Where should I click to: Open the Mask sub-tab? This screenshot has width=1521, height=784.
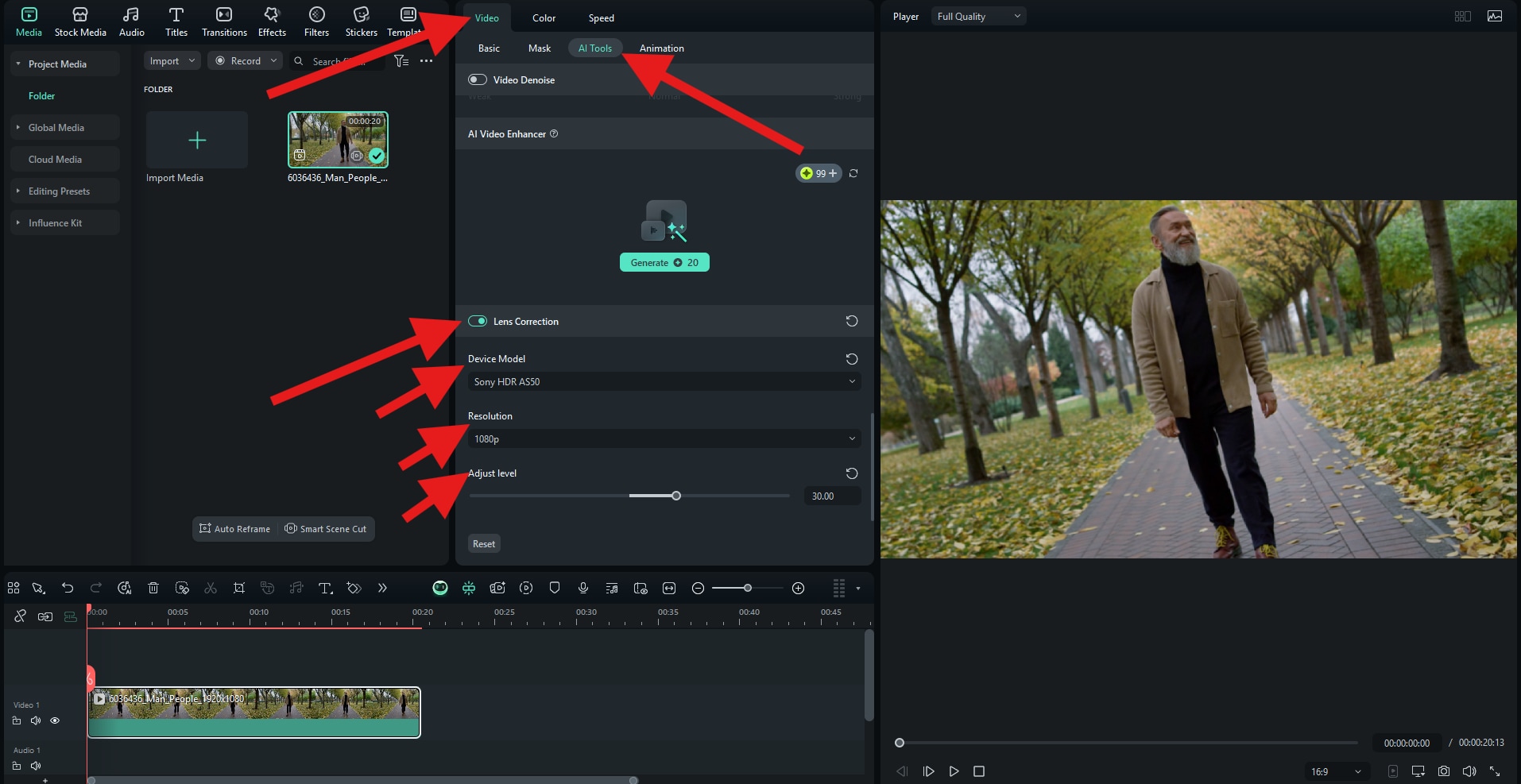(539, 48)
